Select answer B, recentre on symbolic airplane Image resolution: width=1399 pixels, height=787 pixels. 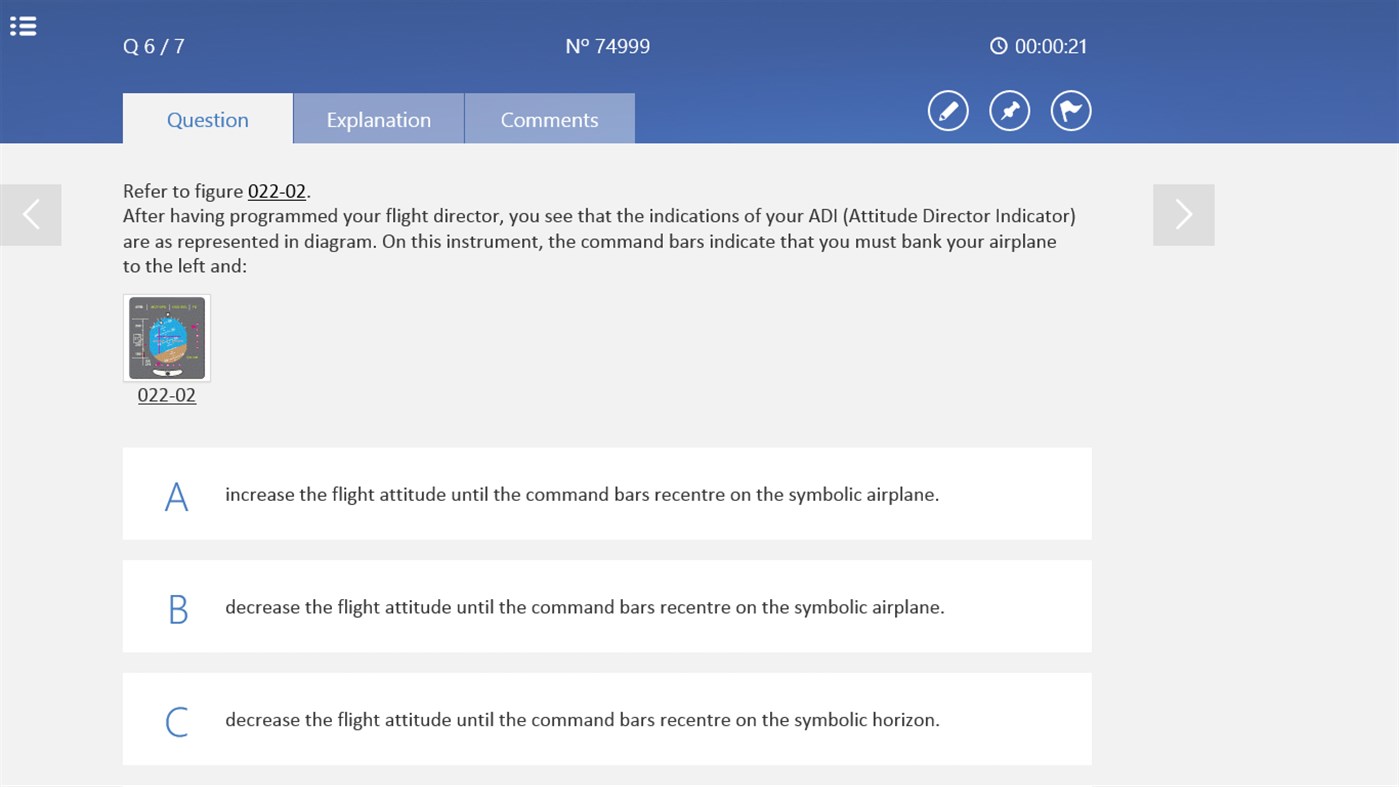pos(607,607)
